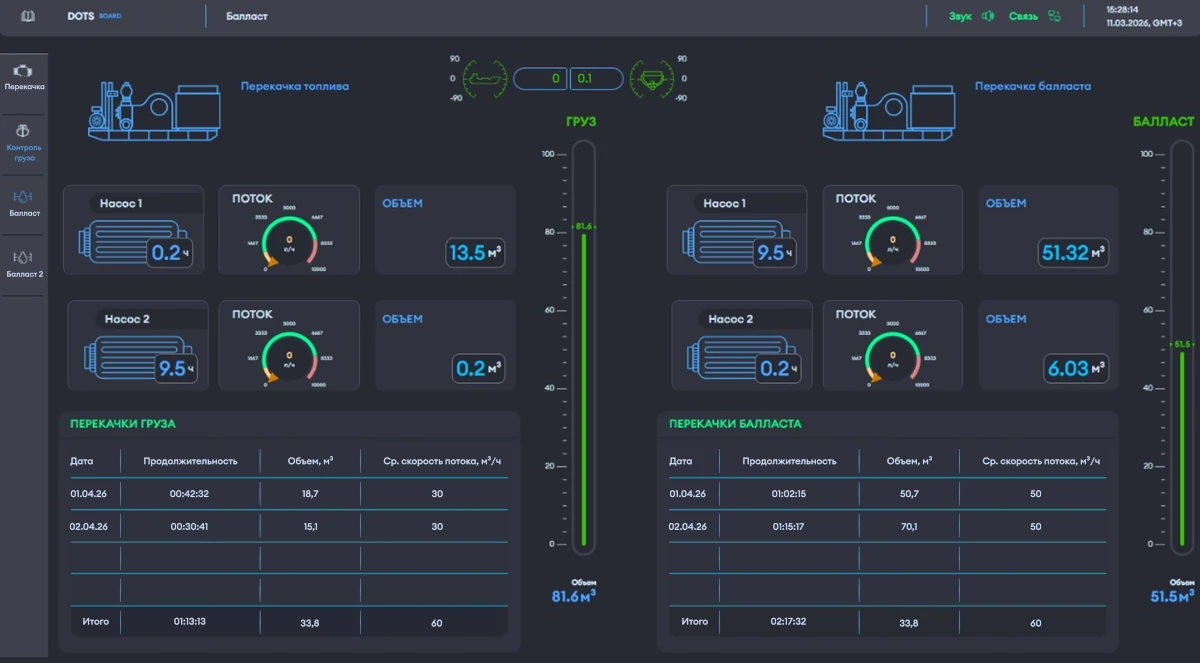Click the Перекачка балласта heading
The image size is (1200, 663).
tap(1033, 87)
